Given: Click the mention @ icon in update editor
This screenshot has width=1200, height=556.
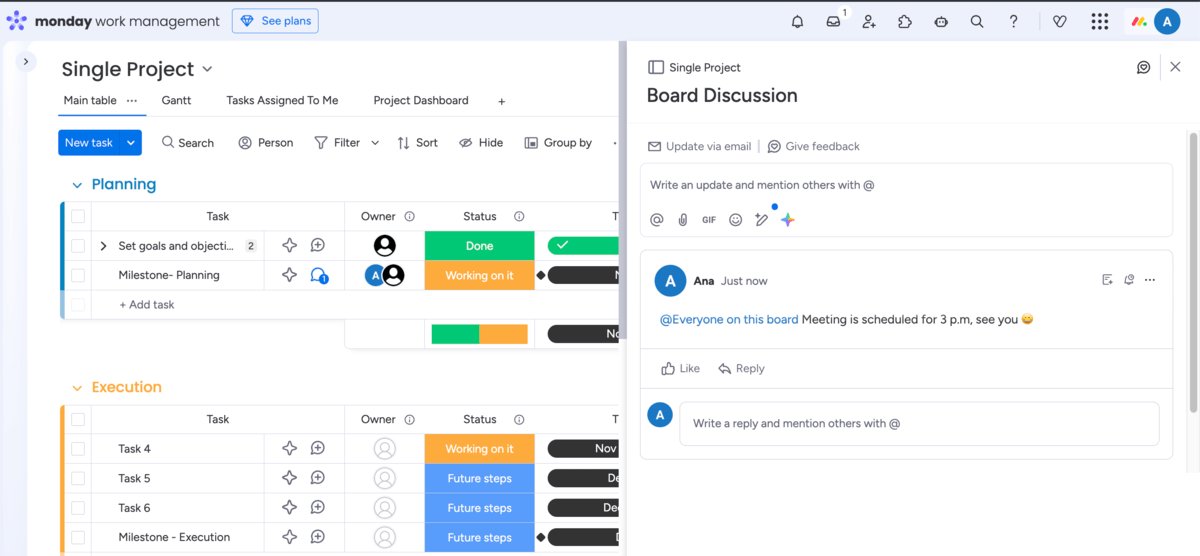Looking at the screenshot, I should tap(657, 220).
